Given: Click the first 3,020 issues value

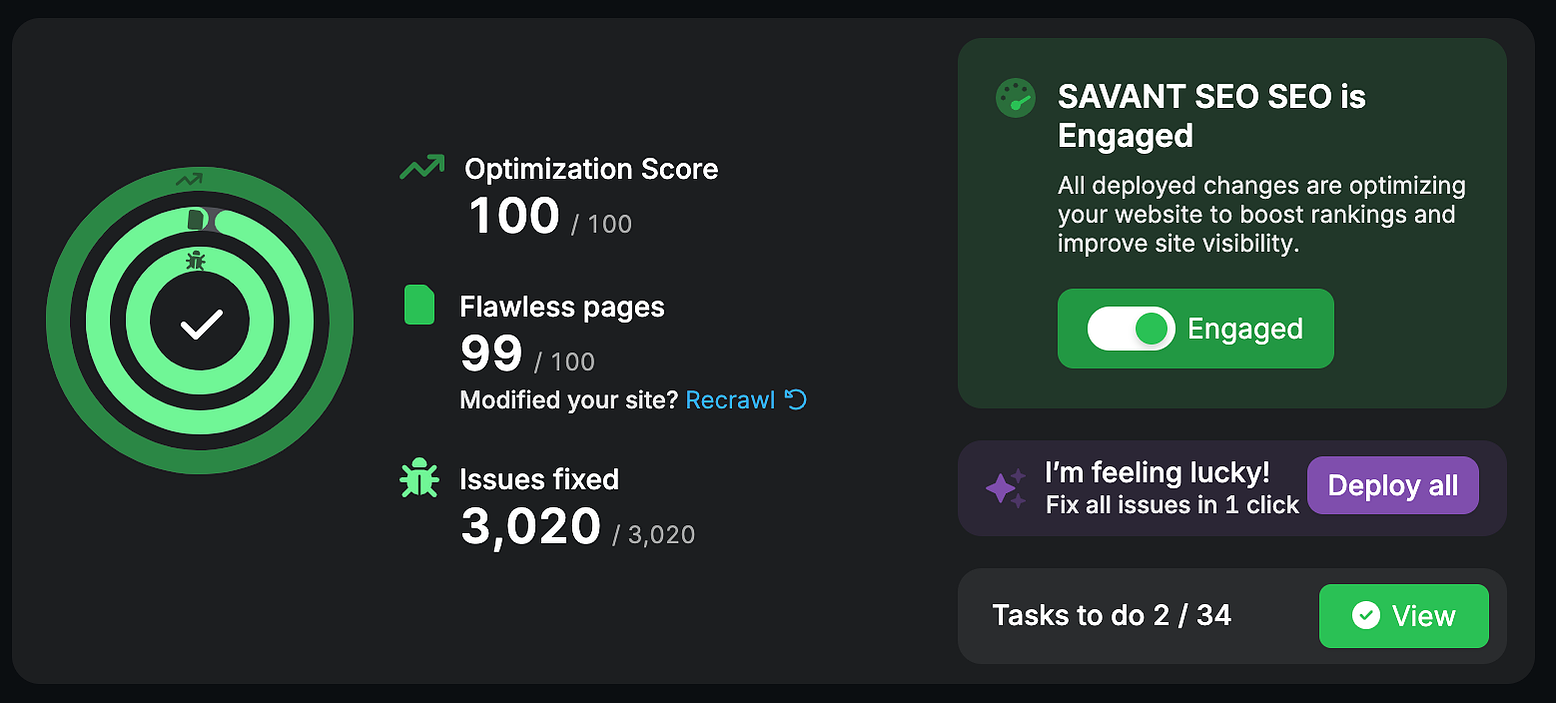Looking at the screenshot, I should tap(530, 526).
